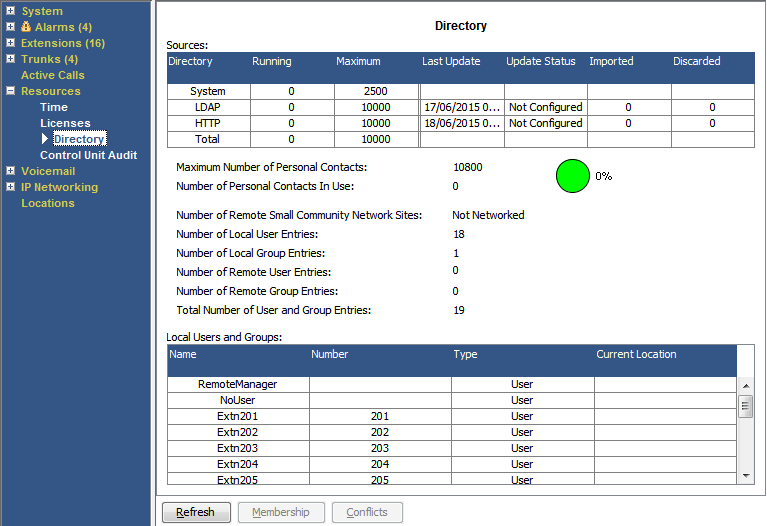Image resolution: width=767 pixels, height=526 pixels.
Task: Expand the Voicemail tree node
Action: [x=10, y=171]
